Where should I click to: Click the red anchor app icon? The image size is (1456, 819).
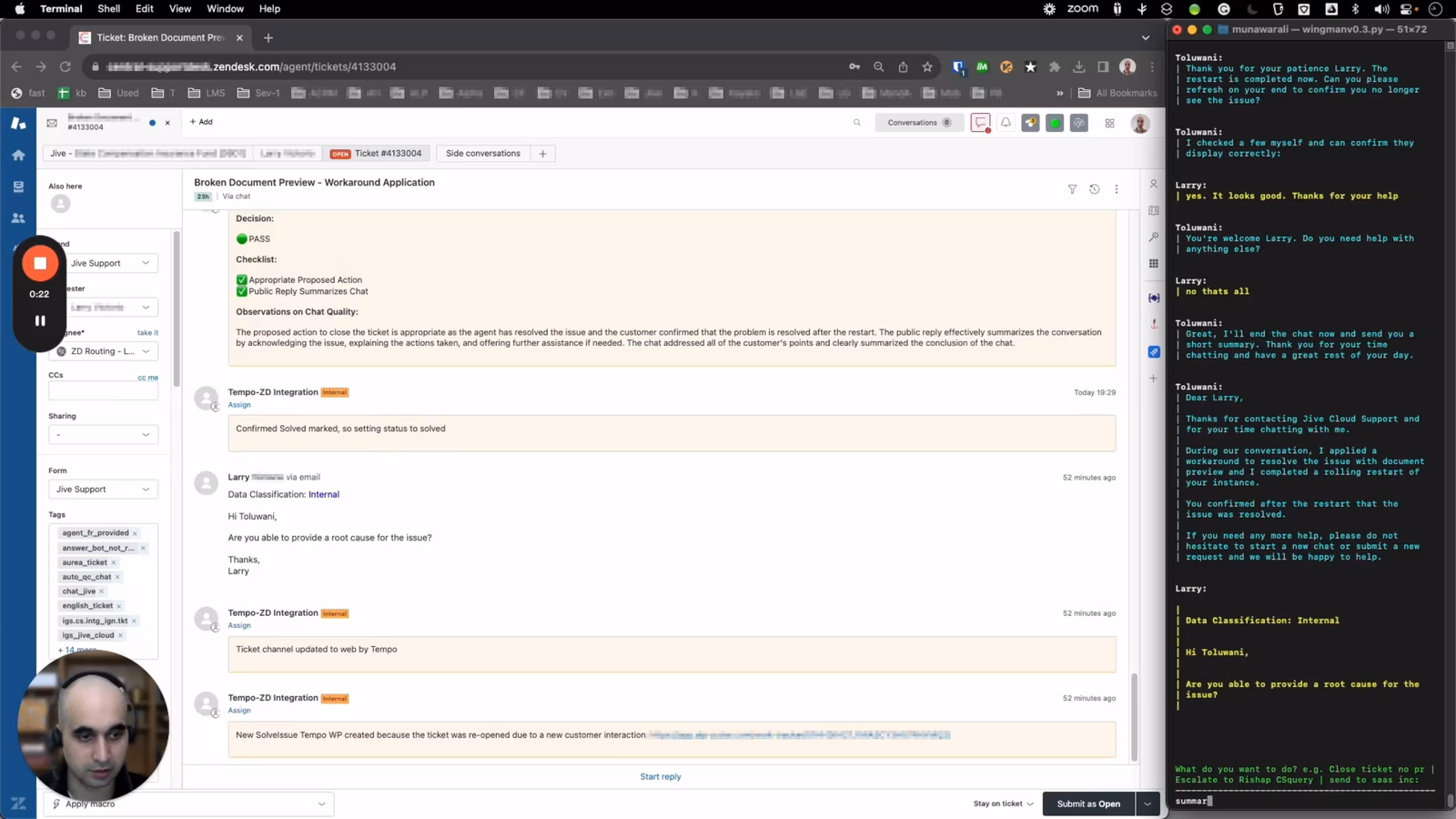(1154, 324)
